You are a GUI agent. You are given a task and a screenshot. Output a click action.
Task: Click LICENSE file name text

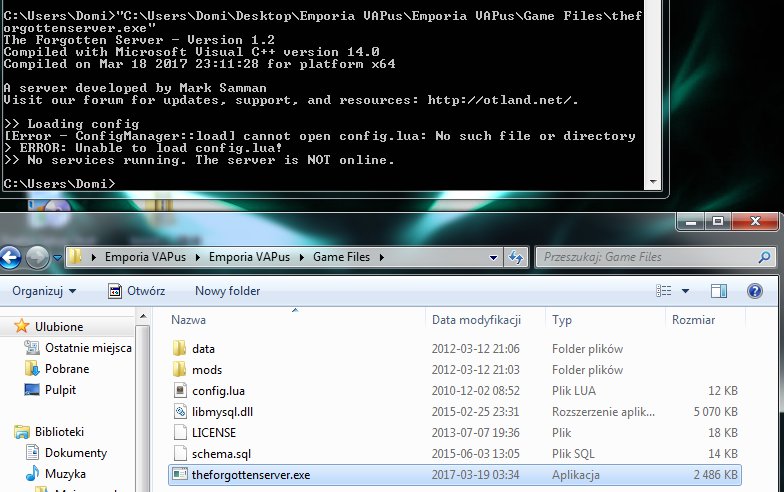[x=214, y=433]
